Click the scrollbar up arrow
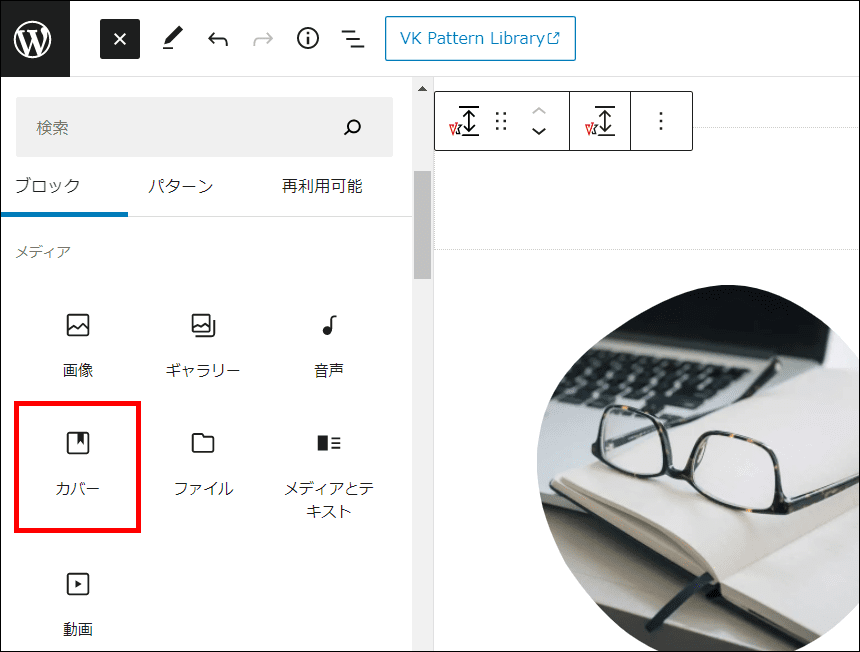This screenshot has width=860, height=652. click(422, 88)
